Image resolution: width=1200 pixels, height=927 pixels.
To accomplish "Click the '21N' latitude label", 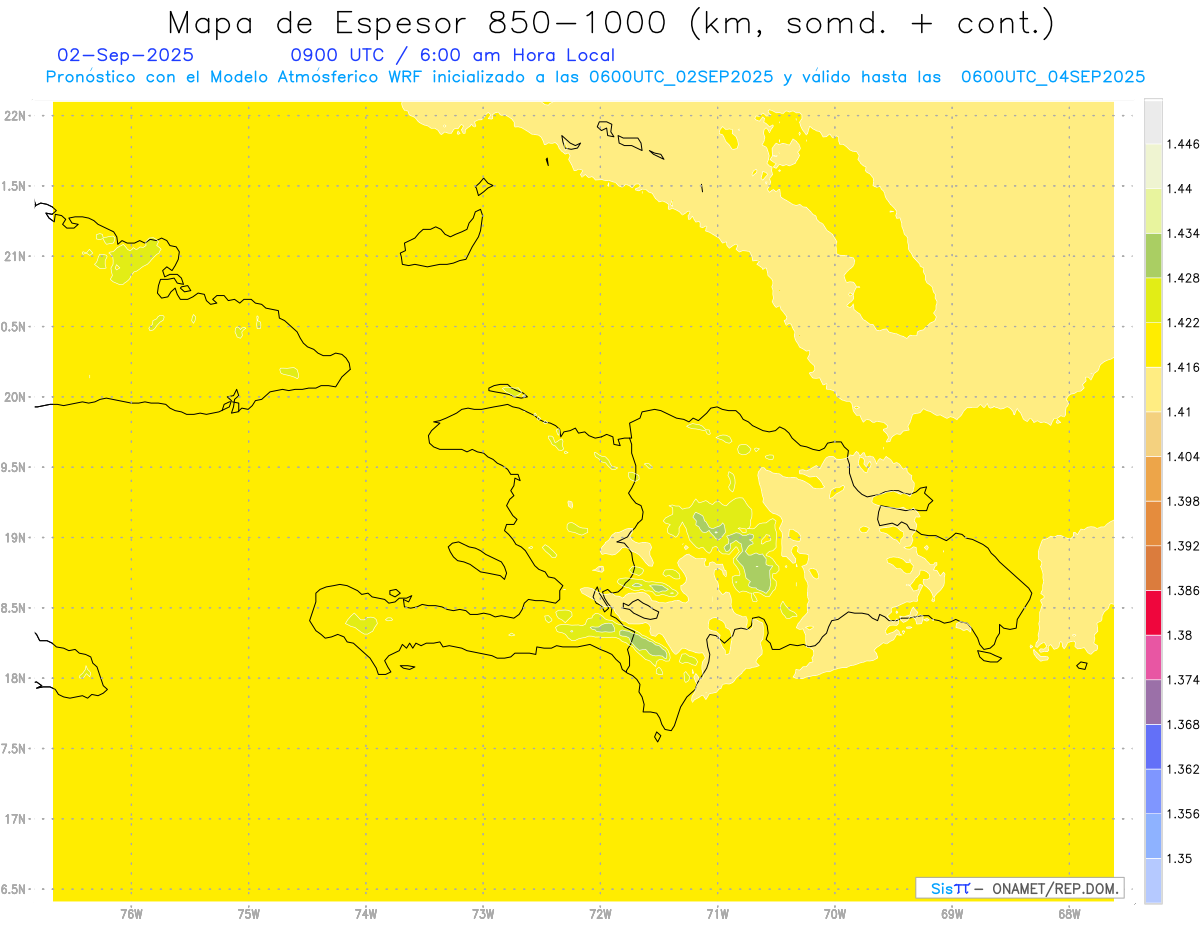I will click(x=17, y=256).
